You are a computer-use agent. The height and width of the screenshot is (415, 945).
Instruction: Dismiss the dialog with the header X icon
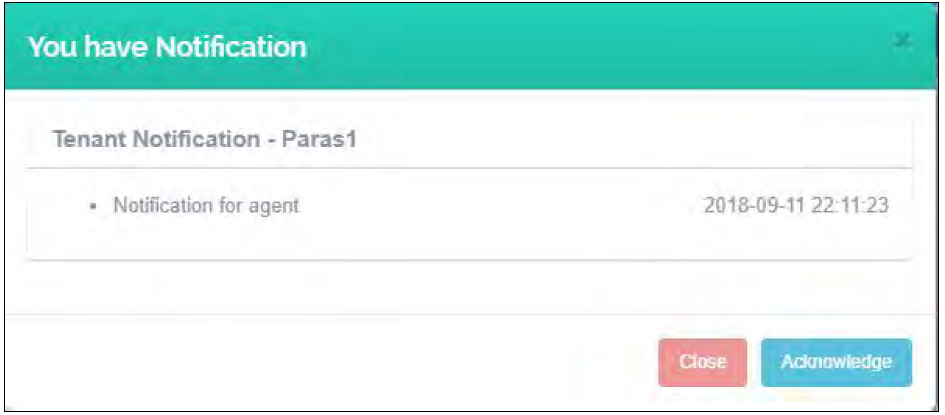point(902,41)
